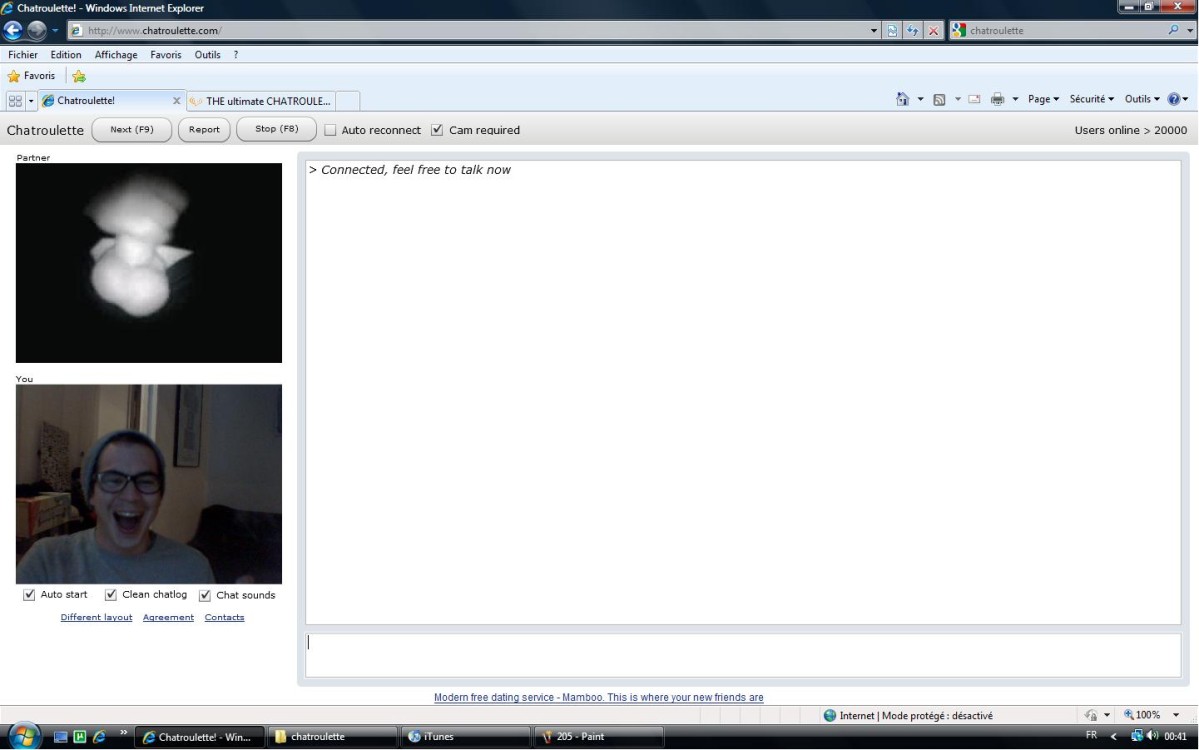This screenshot has width=1199, height=750.
Task: Refresh the page with the blue arrows icon
Action: coord(912,31)
